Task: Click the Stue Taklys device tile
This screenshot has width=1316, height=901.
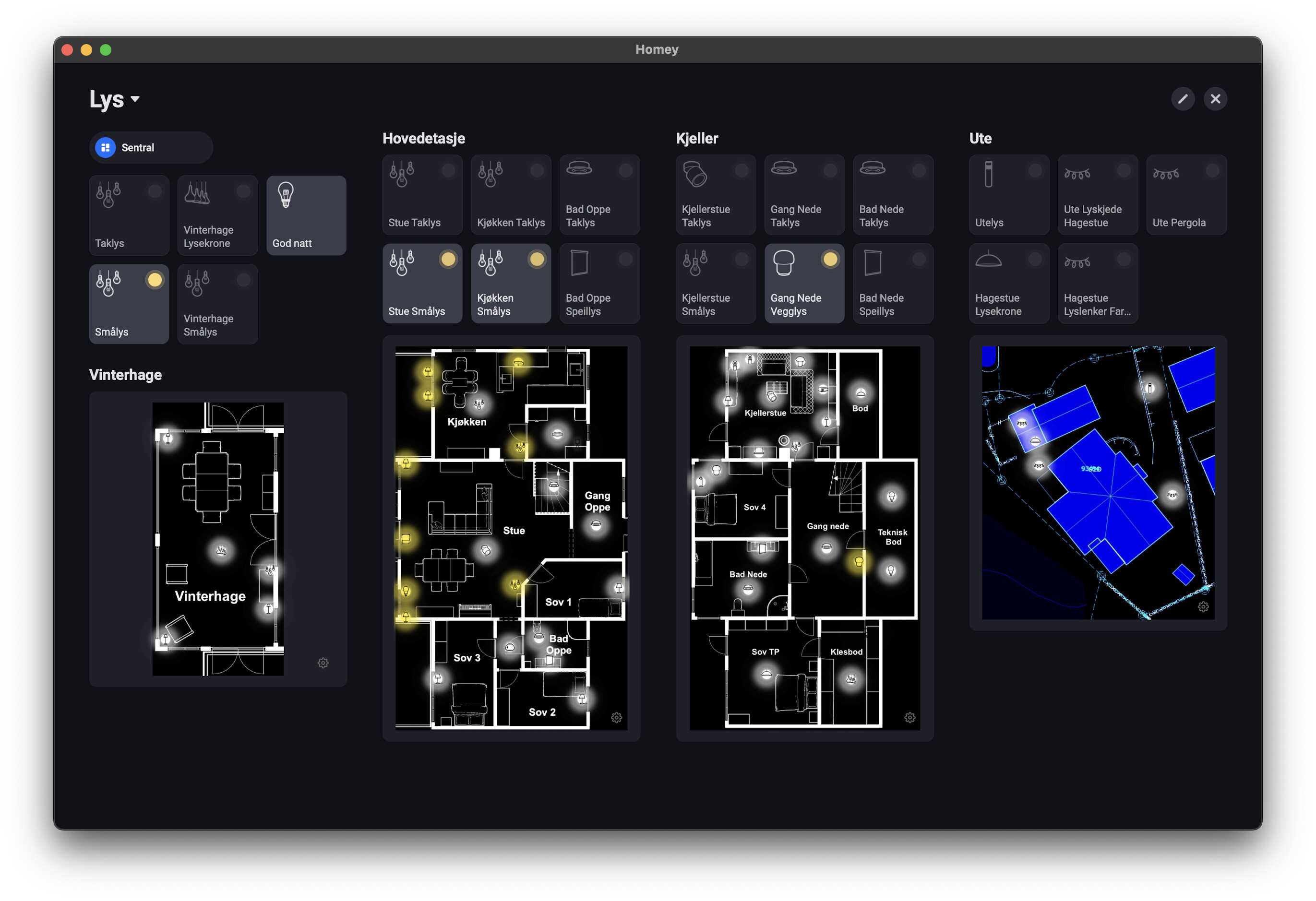Action: [422, 195]
